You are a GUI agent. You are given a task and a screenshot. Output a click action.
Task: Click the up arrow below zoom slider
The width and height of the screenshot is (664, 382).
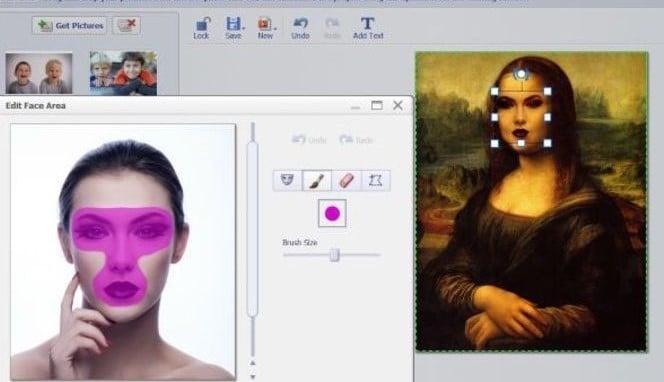pyautogui.click(x=253, y=363)
